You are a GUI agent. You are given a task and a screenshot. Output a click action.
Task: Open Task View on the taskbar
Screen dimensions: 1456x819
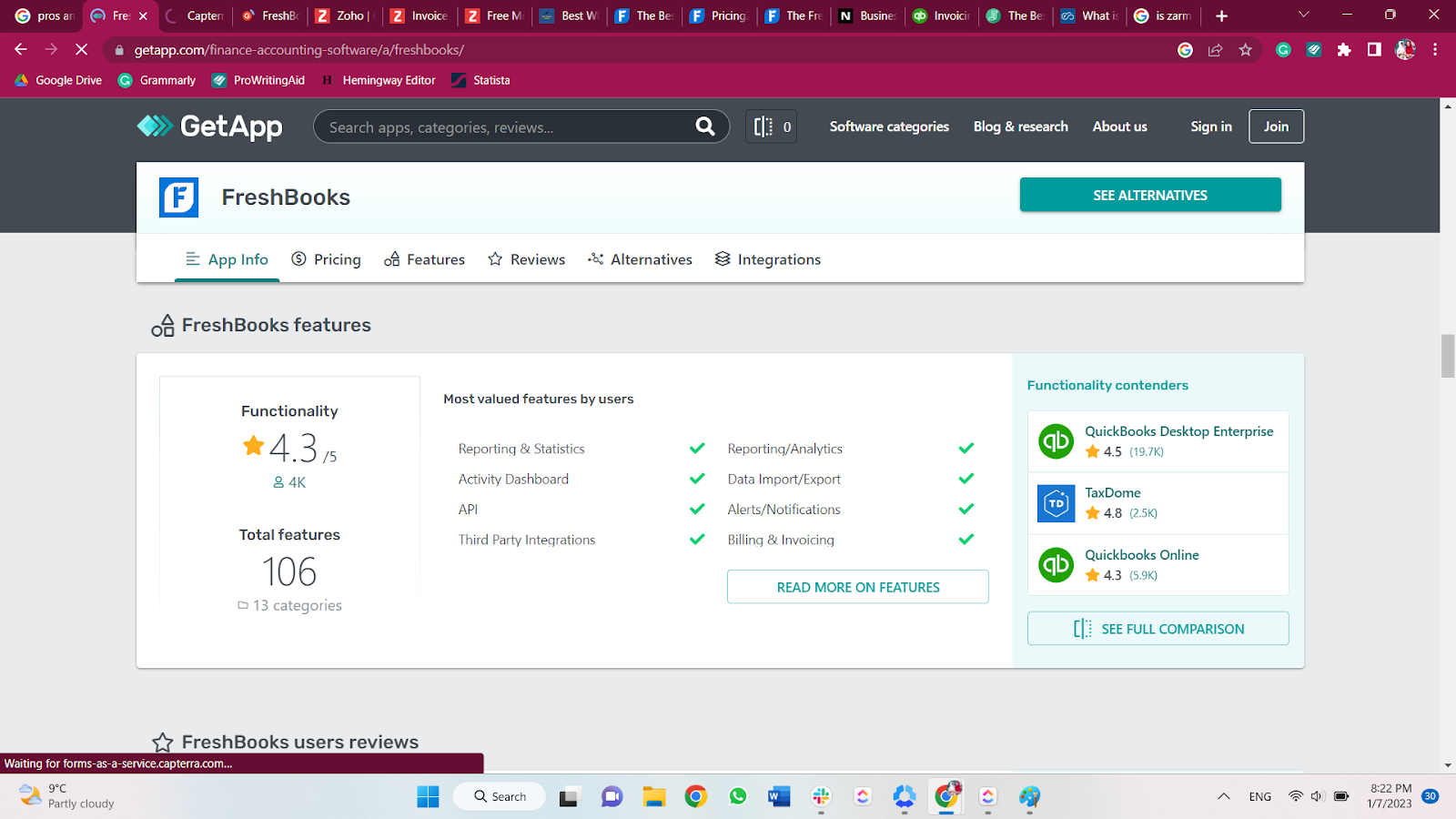570,796
